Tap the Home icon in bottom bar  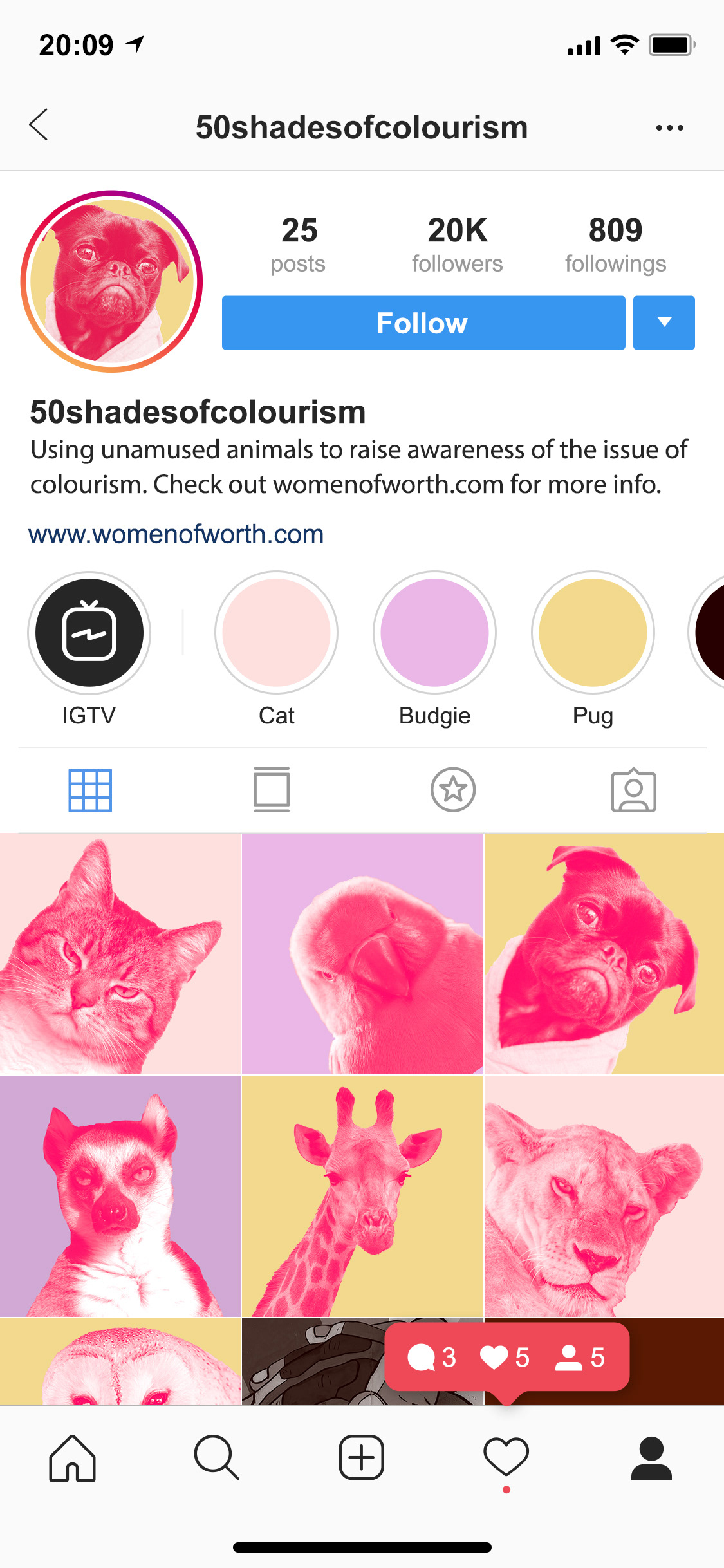click(72, 1458)
